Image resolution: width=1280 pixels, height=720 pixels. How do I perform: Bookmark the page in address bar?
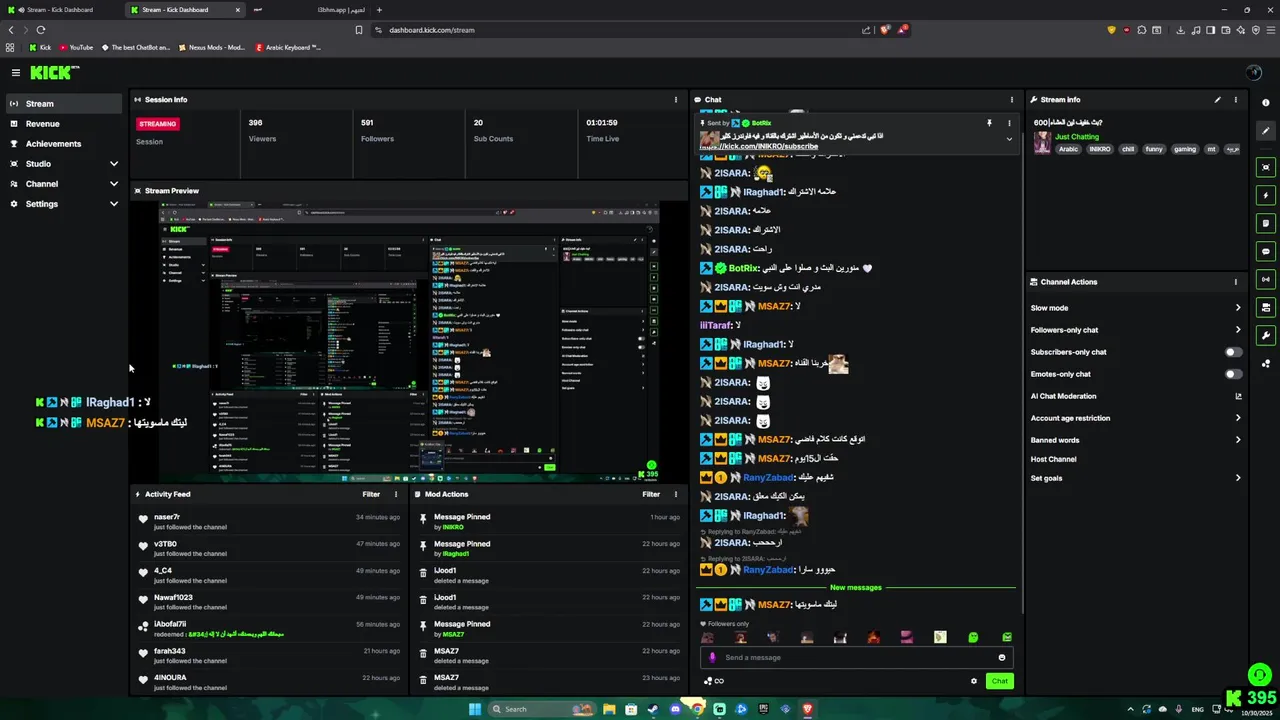(359, 30)
